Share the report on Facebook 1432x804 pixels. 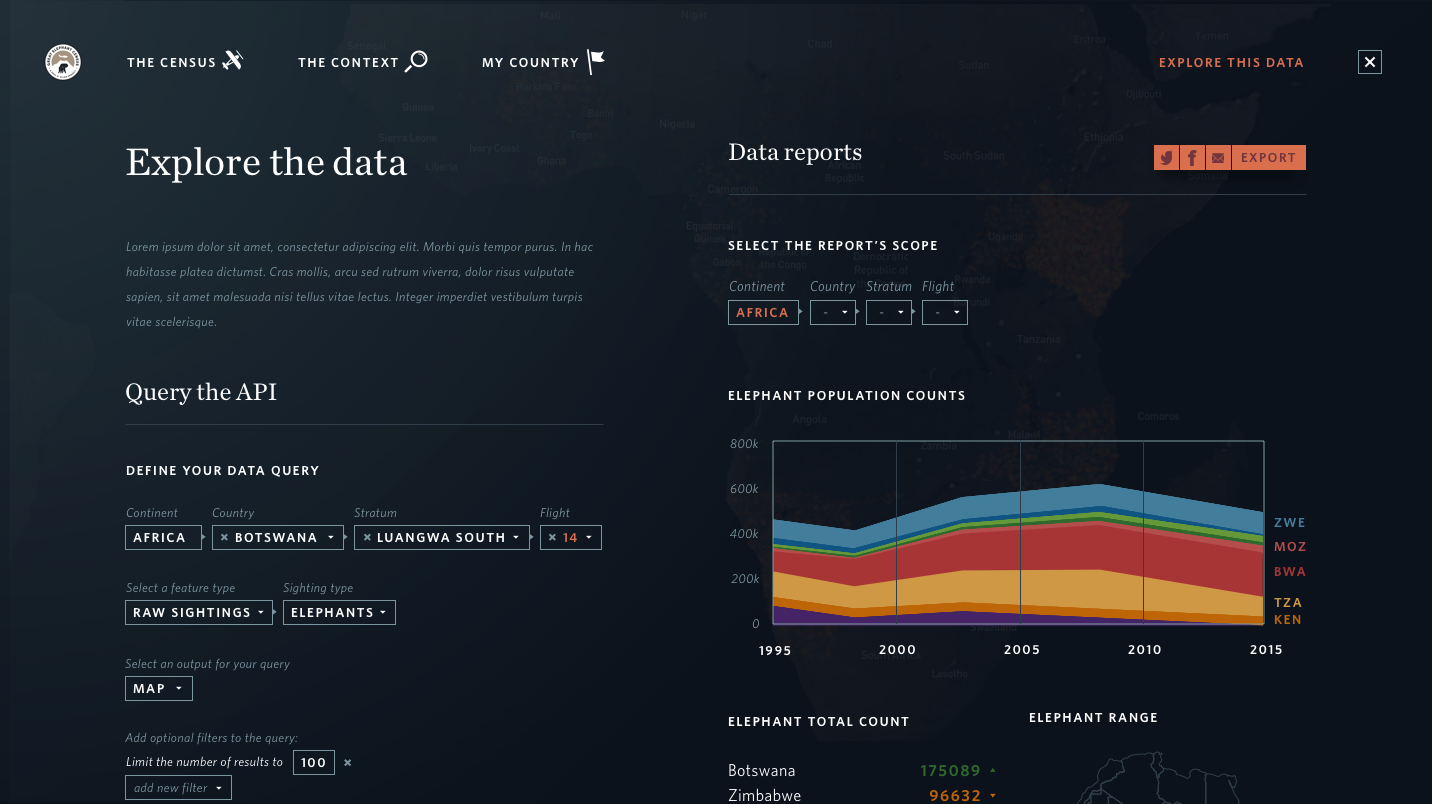[x=1192, y=158]
